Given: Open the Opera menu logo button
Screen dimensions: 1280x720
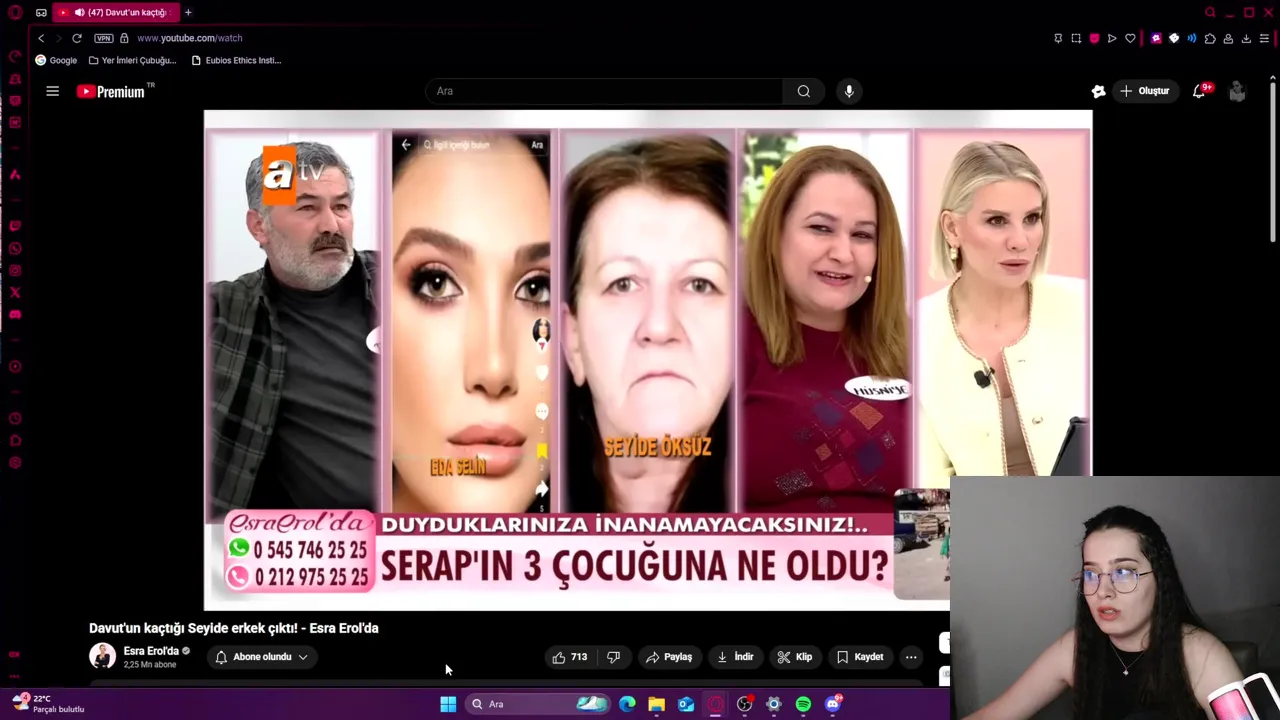Looking at the screenshot, I should 15,12.
